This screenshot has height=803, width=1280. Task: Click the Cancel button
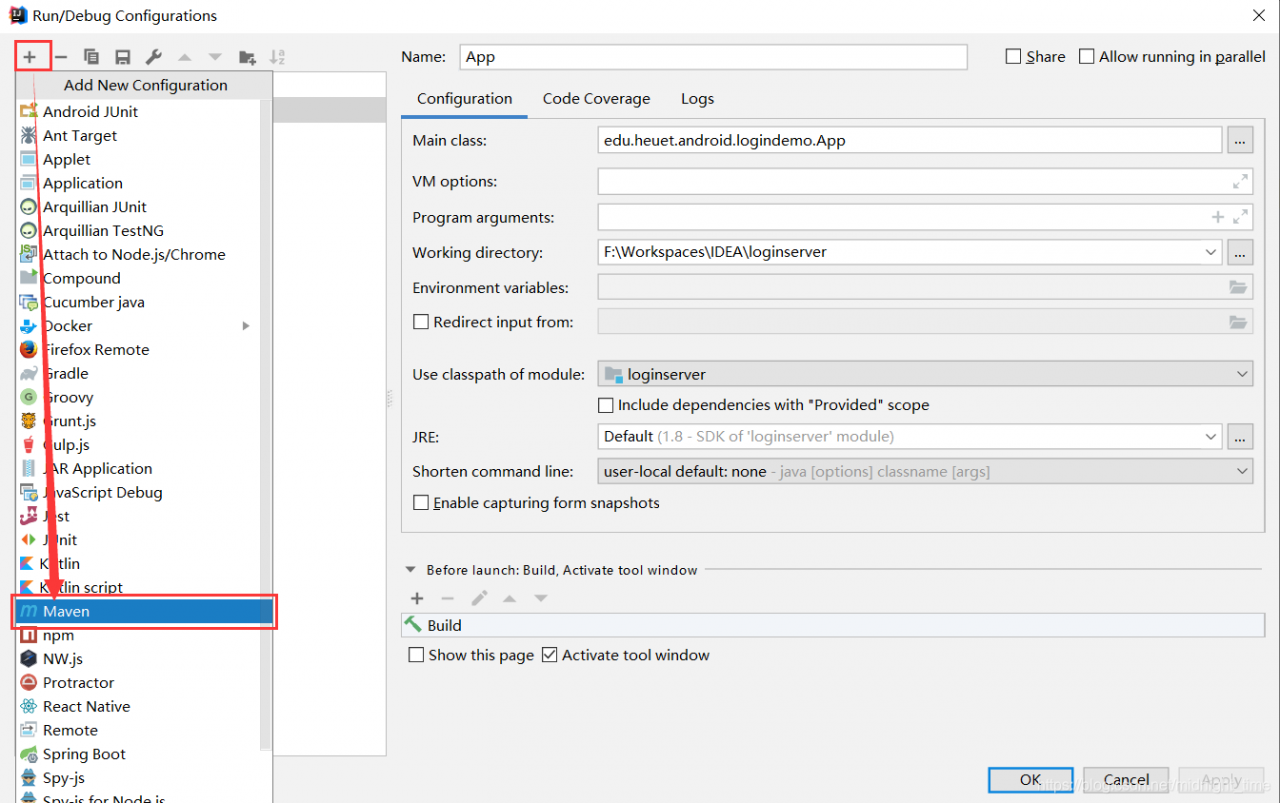1127,780
